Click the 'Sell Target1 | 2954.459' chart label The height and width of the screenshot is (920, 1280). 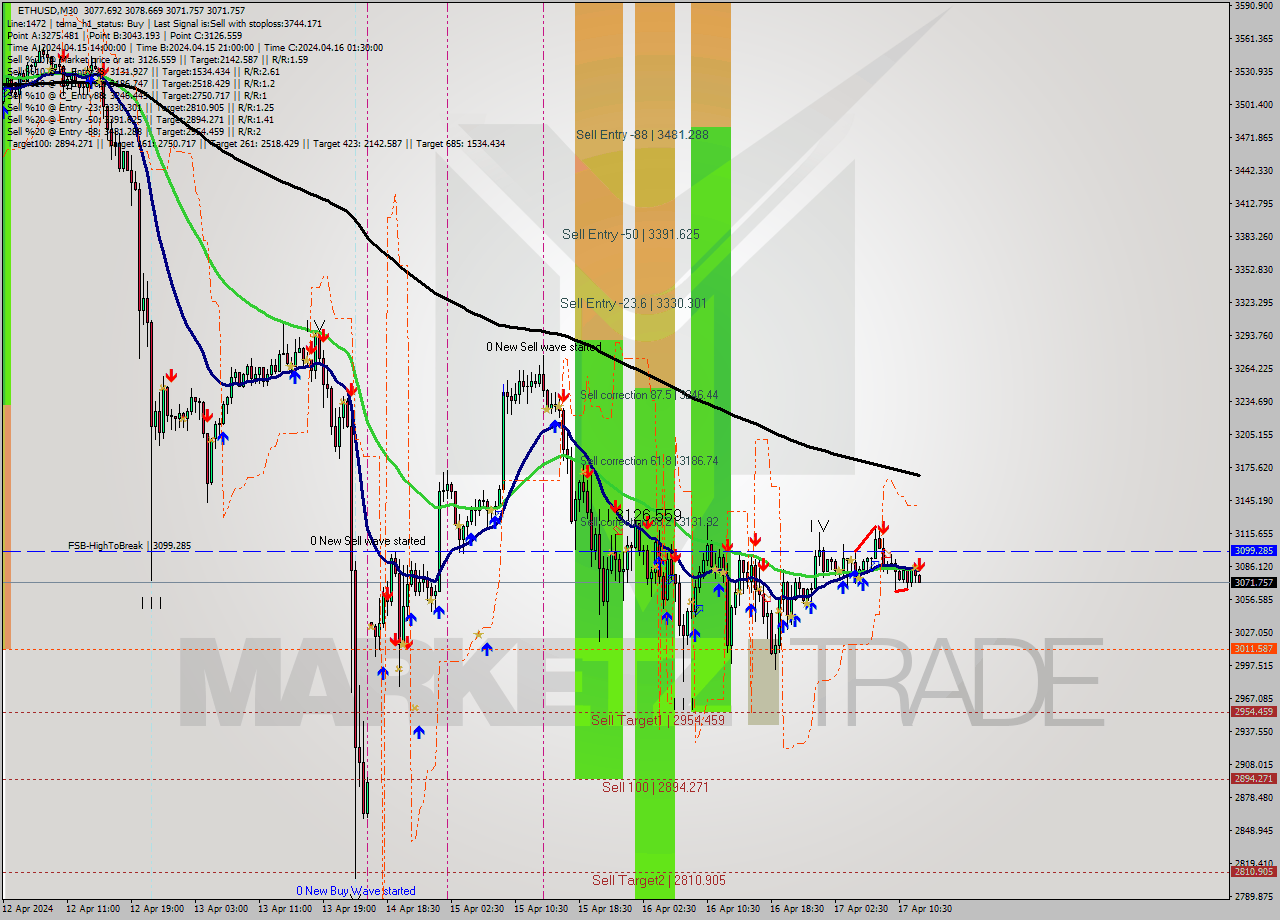click(658, 719)
